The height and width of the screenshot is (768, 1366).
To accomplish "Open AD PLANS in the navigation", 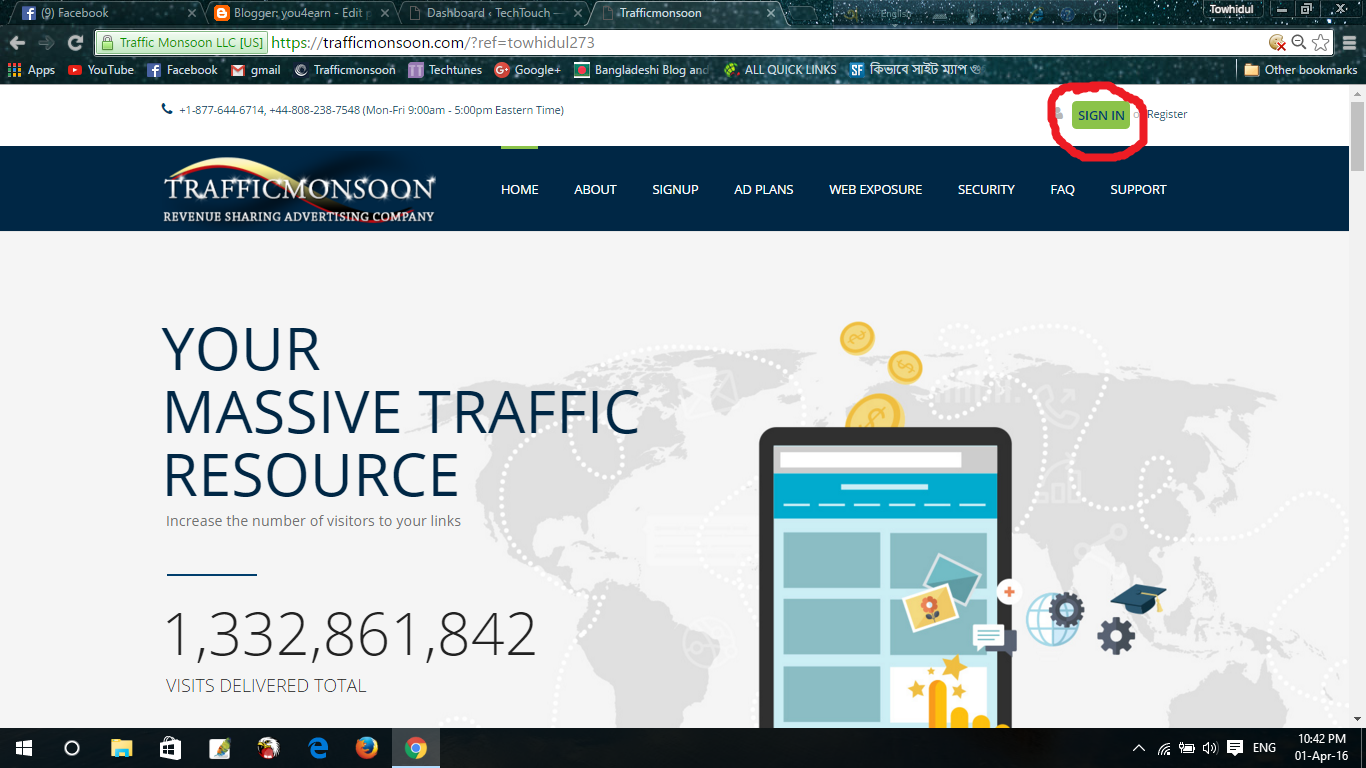I will click(764, 189).
